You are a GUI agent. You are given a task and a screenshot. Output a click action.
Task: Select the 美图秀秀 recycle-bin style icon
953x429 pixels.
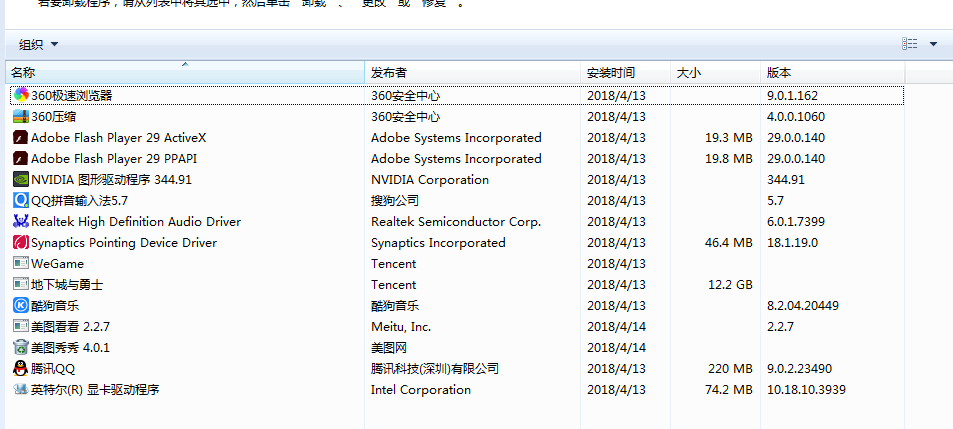21,348
